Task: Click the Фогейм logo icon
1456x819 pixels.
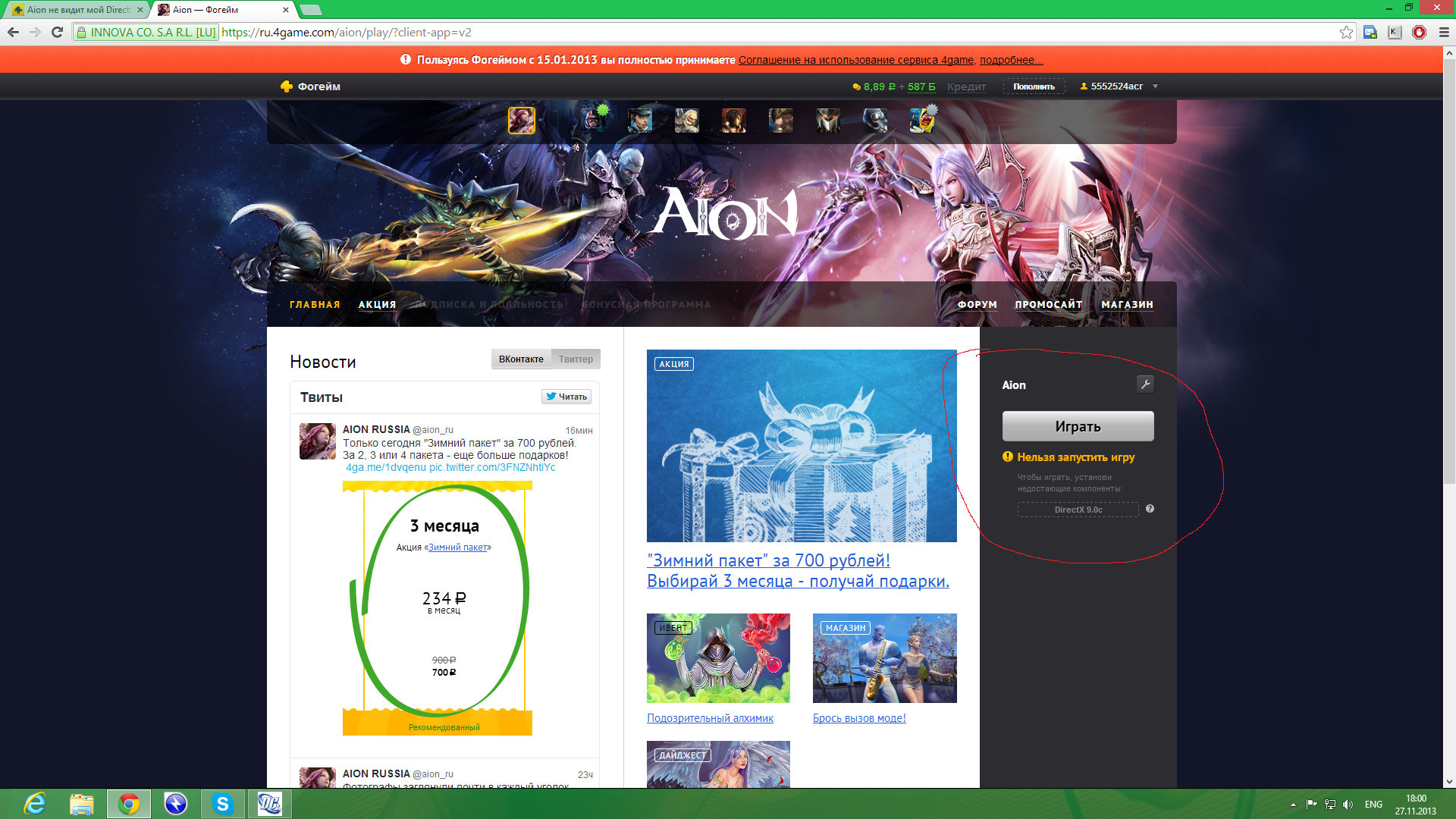Action: 287,86
